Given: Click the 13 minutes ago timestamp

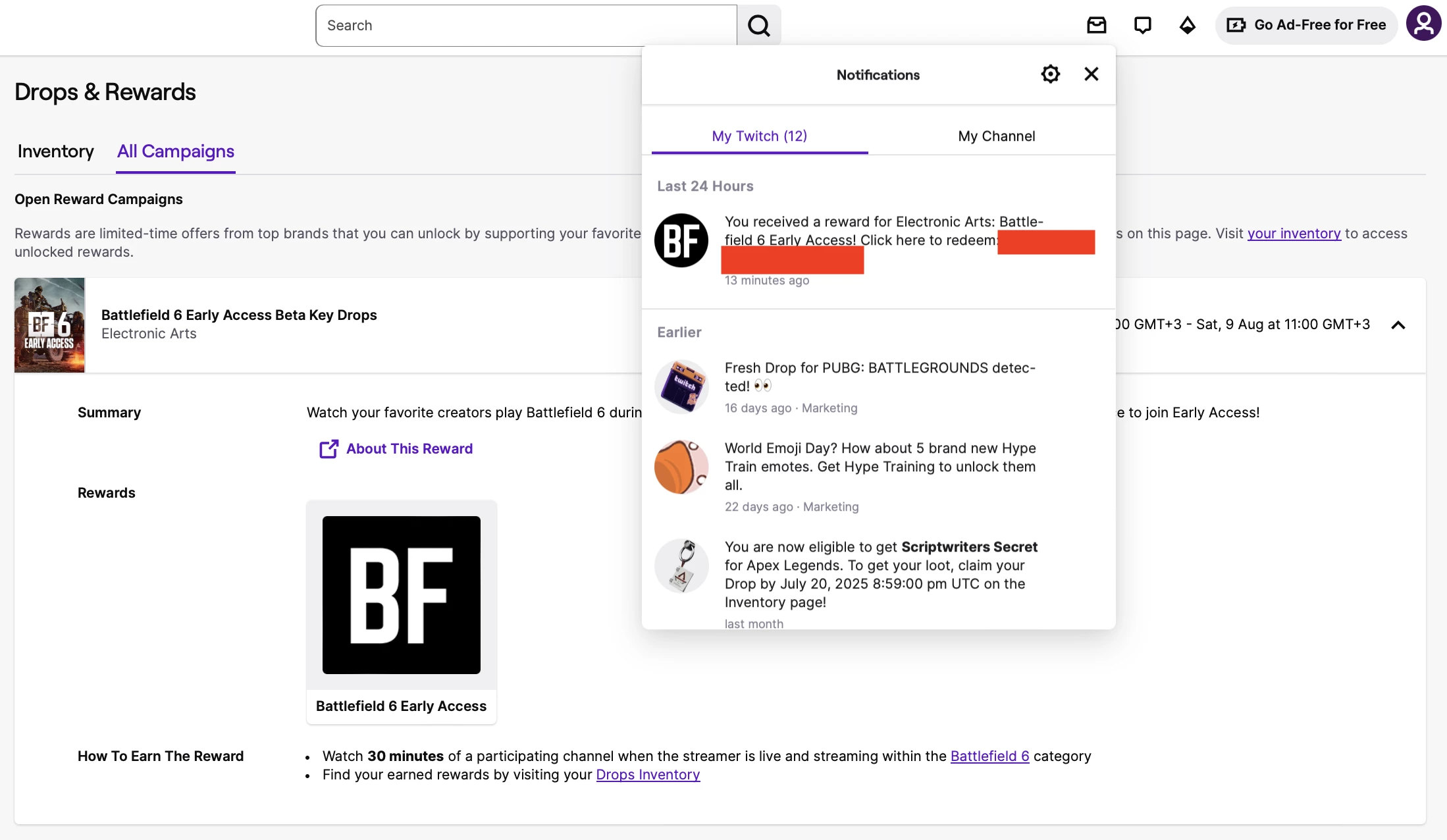Looking at the screenshot, I should [767, 280].
